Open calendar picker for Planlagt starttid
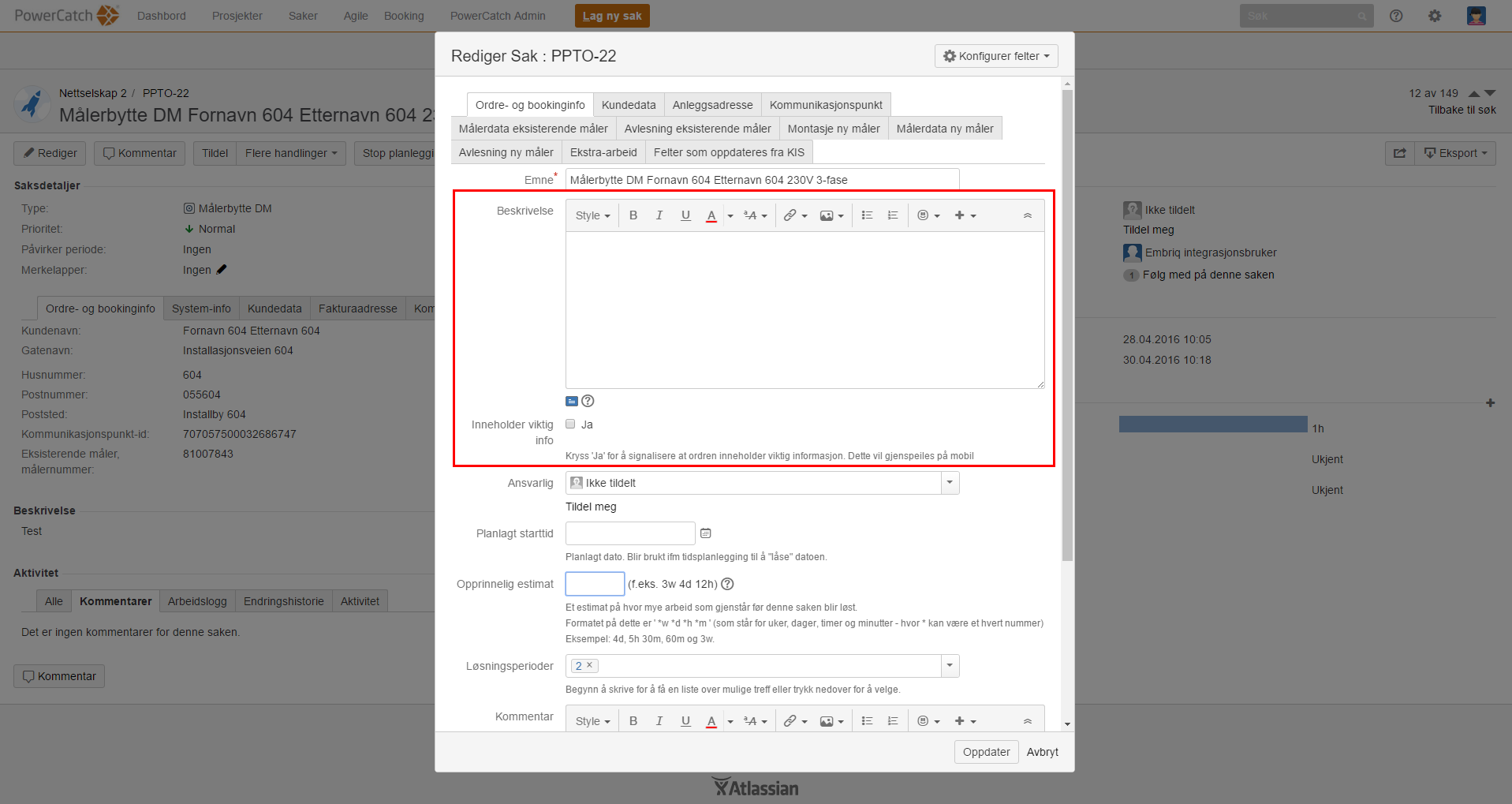Image resolution: width=1512 pixels, height=804 pixels. (706, 533)
